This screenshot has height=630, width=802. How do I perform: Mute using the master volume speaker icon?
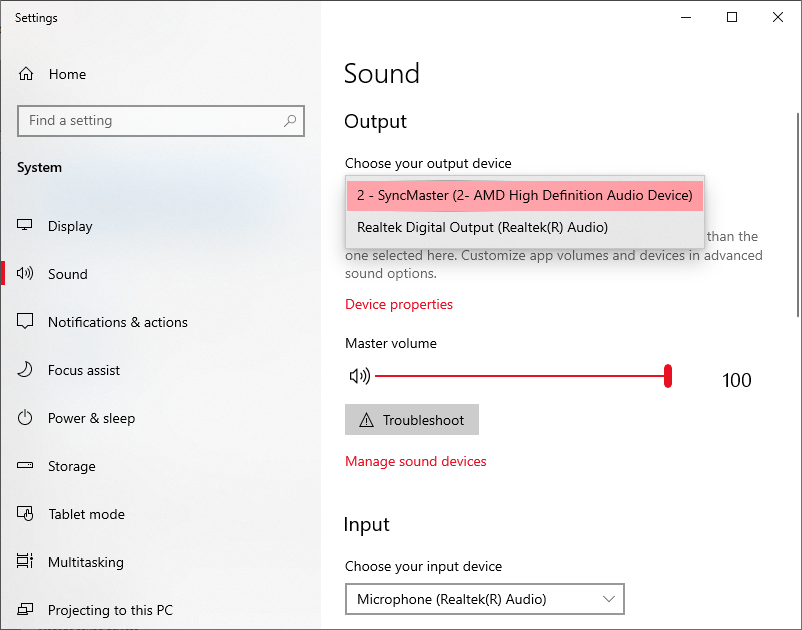(x=359, y=376)
